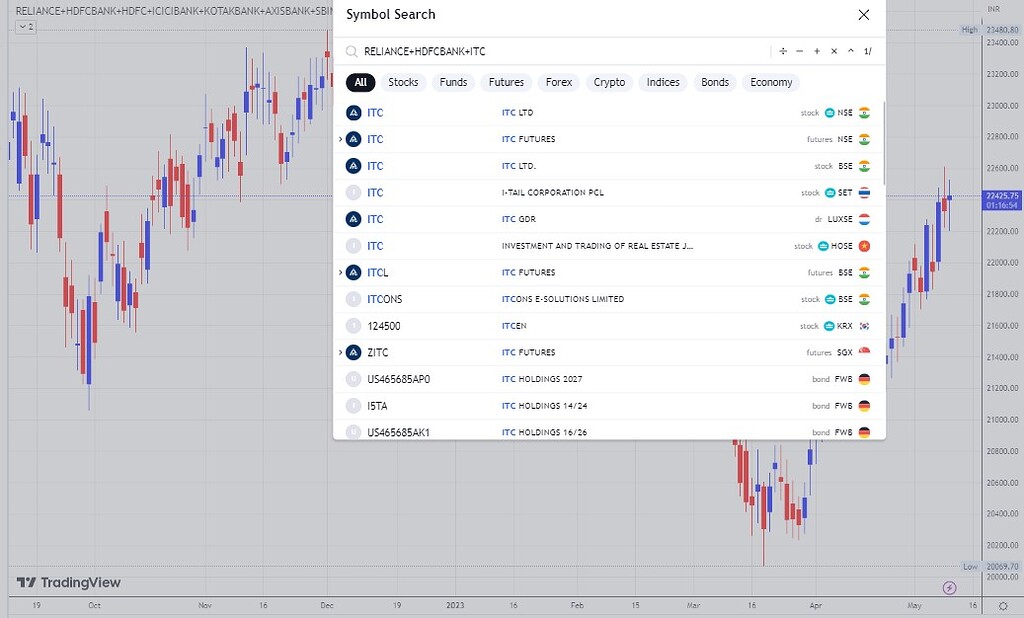The image size is (1024, 618).
Task: Click data-source badge beside HOSE
Action: coord(823,246)
